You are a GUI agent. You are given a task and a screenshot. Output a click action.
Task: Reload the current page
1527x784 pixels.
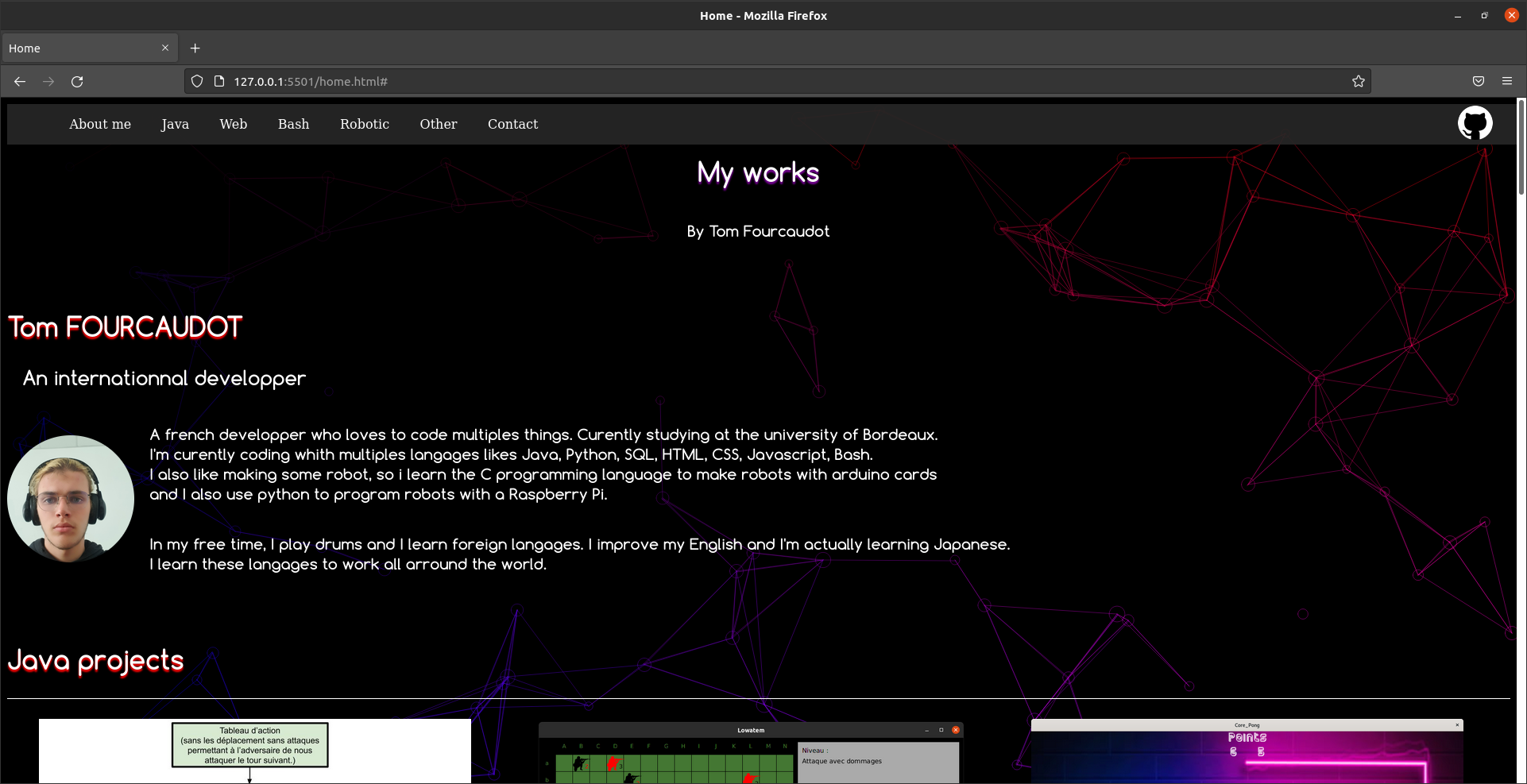tap(77, 81)
